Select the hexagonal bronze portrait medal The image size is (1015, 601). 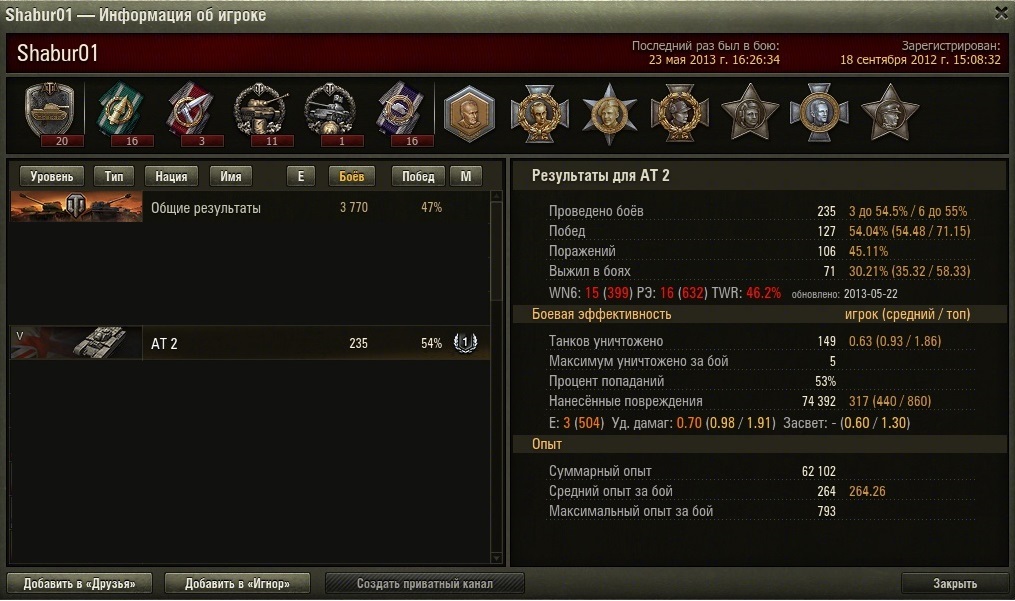click(x=469, y=114)
